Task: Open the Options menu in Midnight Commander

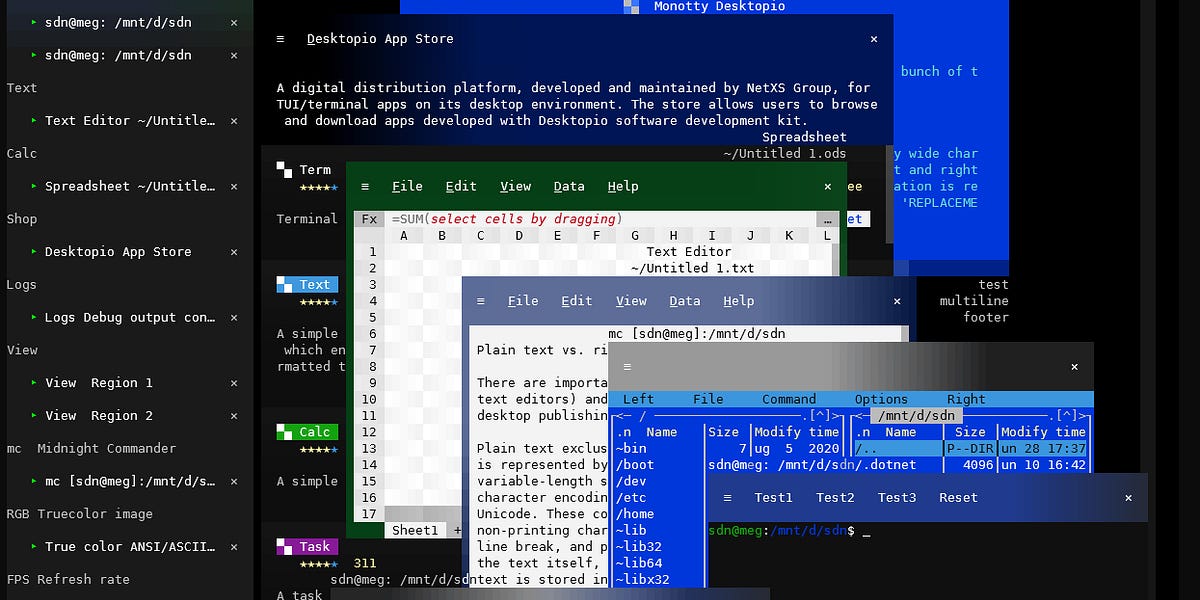Action: point(880,399)
